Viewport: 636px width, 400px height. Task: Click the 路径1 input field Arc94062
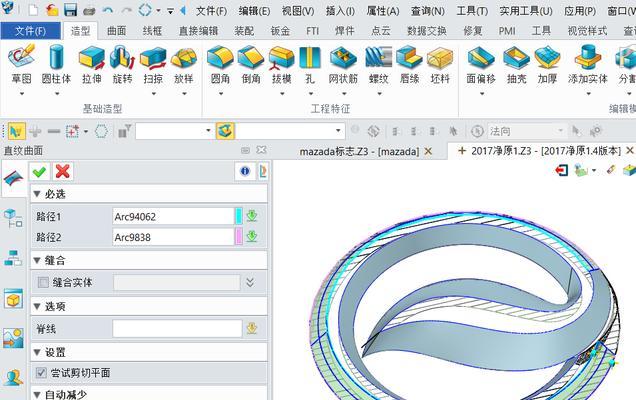click(x=173, y=216)
